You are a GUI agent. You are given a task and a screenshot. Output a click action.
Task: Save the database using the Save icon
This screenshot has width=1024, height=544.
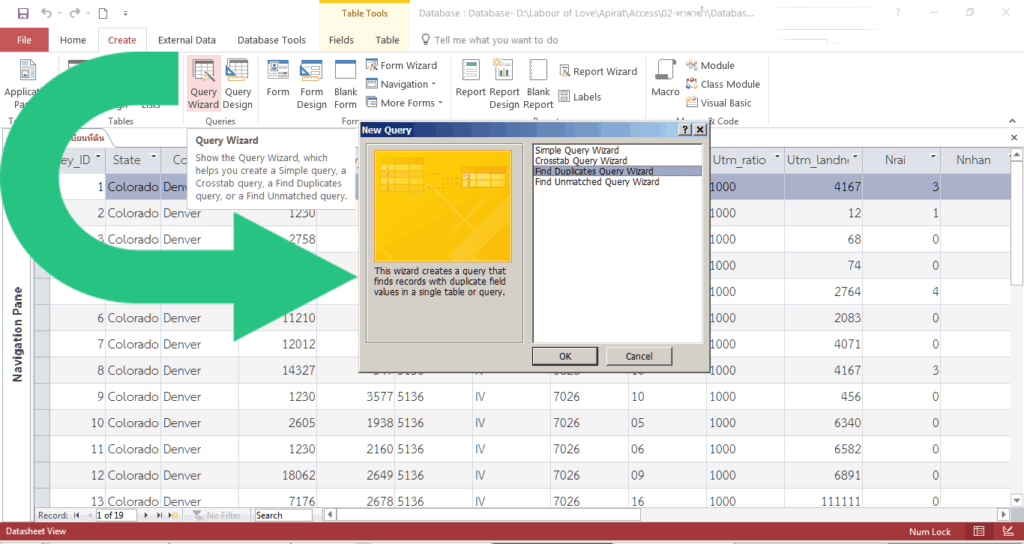23,13
